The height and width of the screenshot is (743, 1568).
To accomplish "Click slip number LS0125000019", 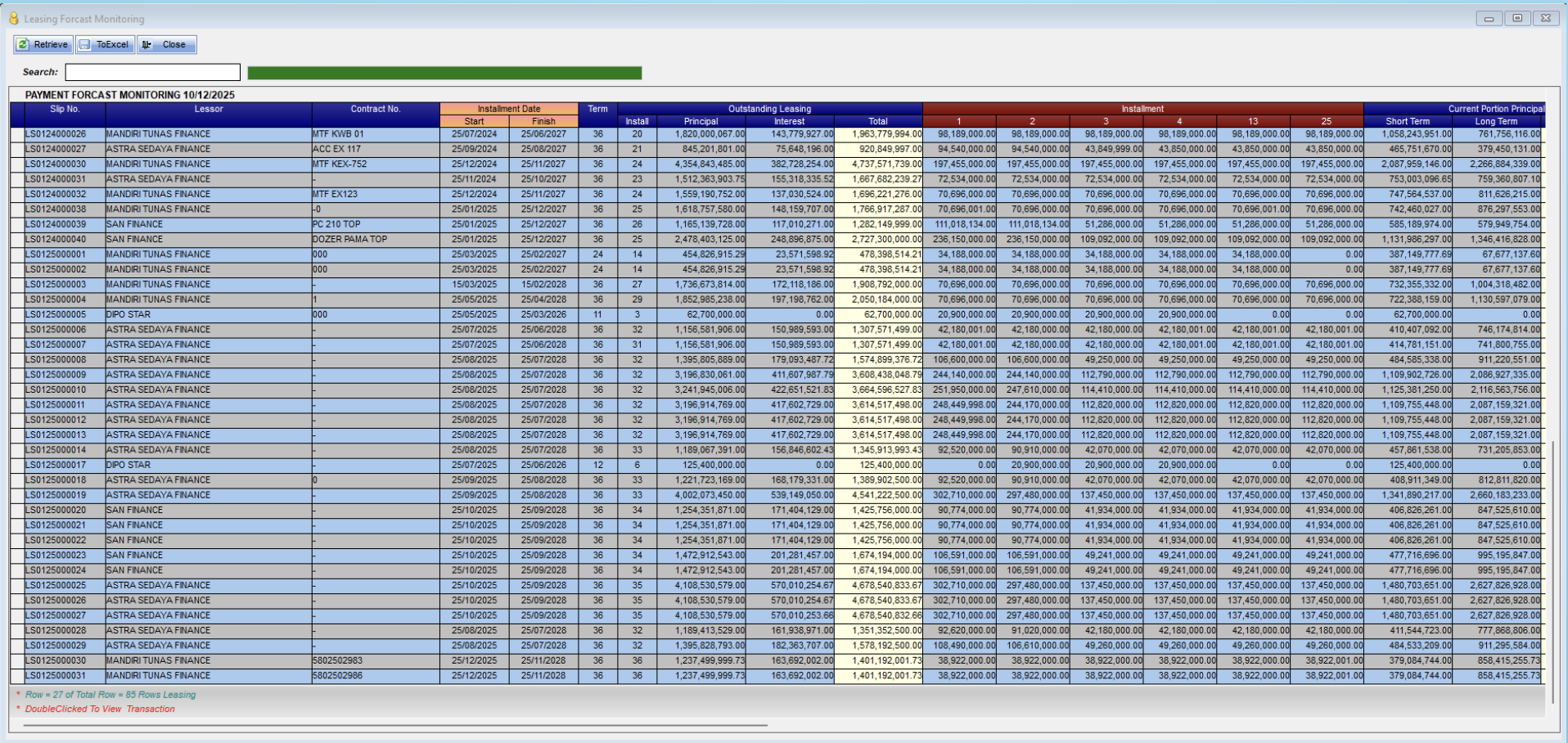I will point(56,495).
